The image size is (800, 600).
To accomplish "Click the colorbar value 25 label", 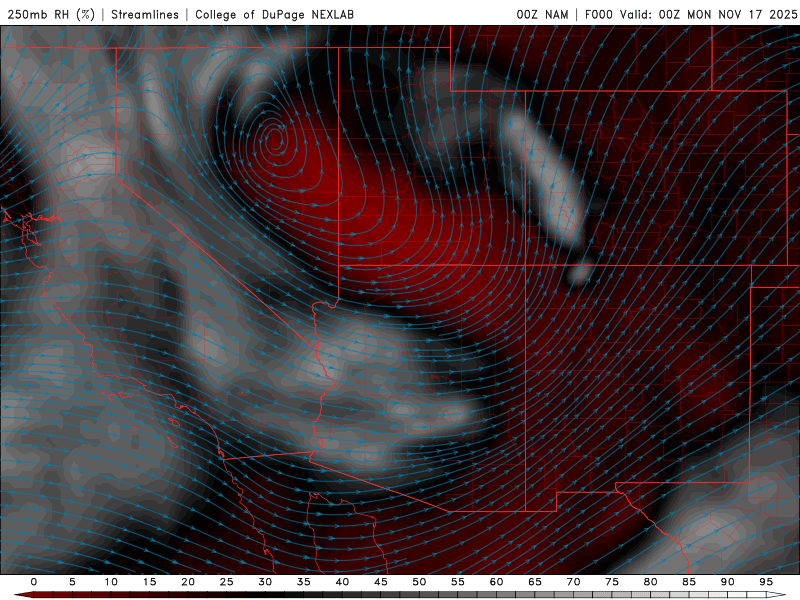I will coord(227,582).
